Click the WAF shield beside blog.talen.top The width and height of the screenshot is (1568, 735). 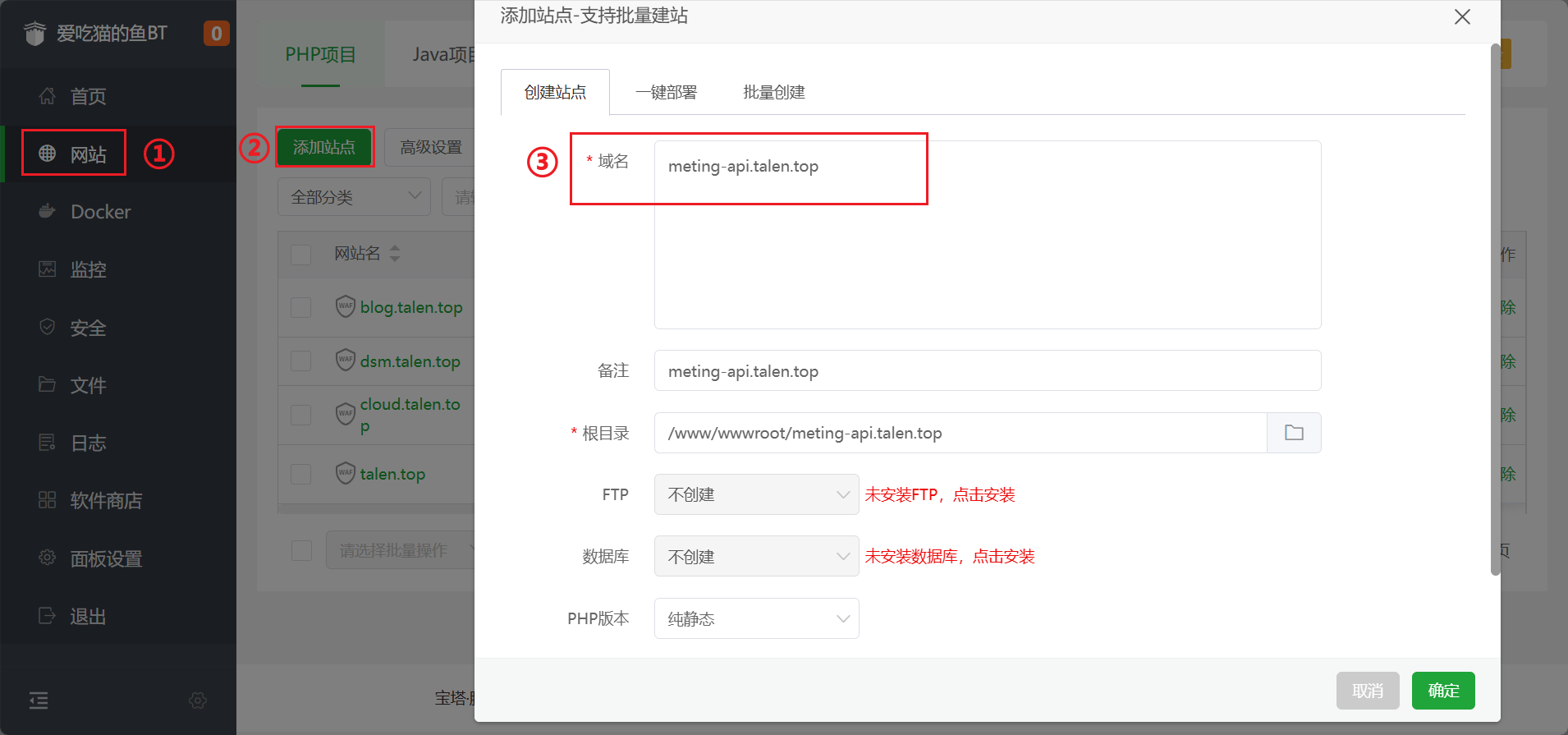346,306
